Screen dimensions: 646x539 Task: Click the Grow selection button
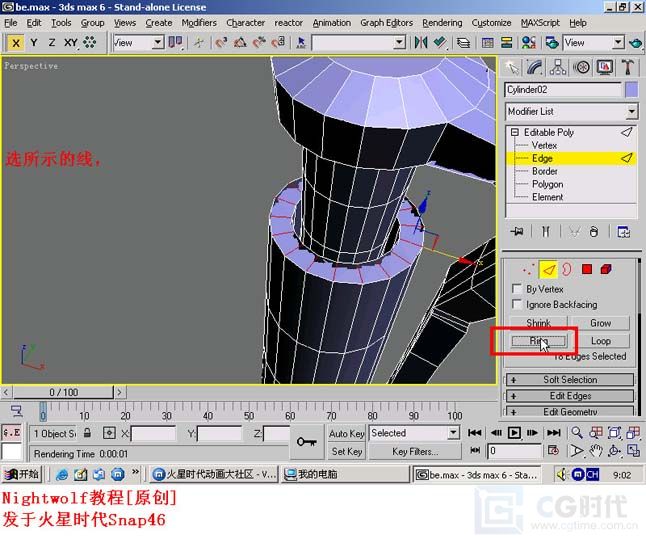pos(601,323)
